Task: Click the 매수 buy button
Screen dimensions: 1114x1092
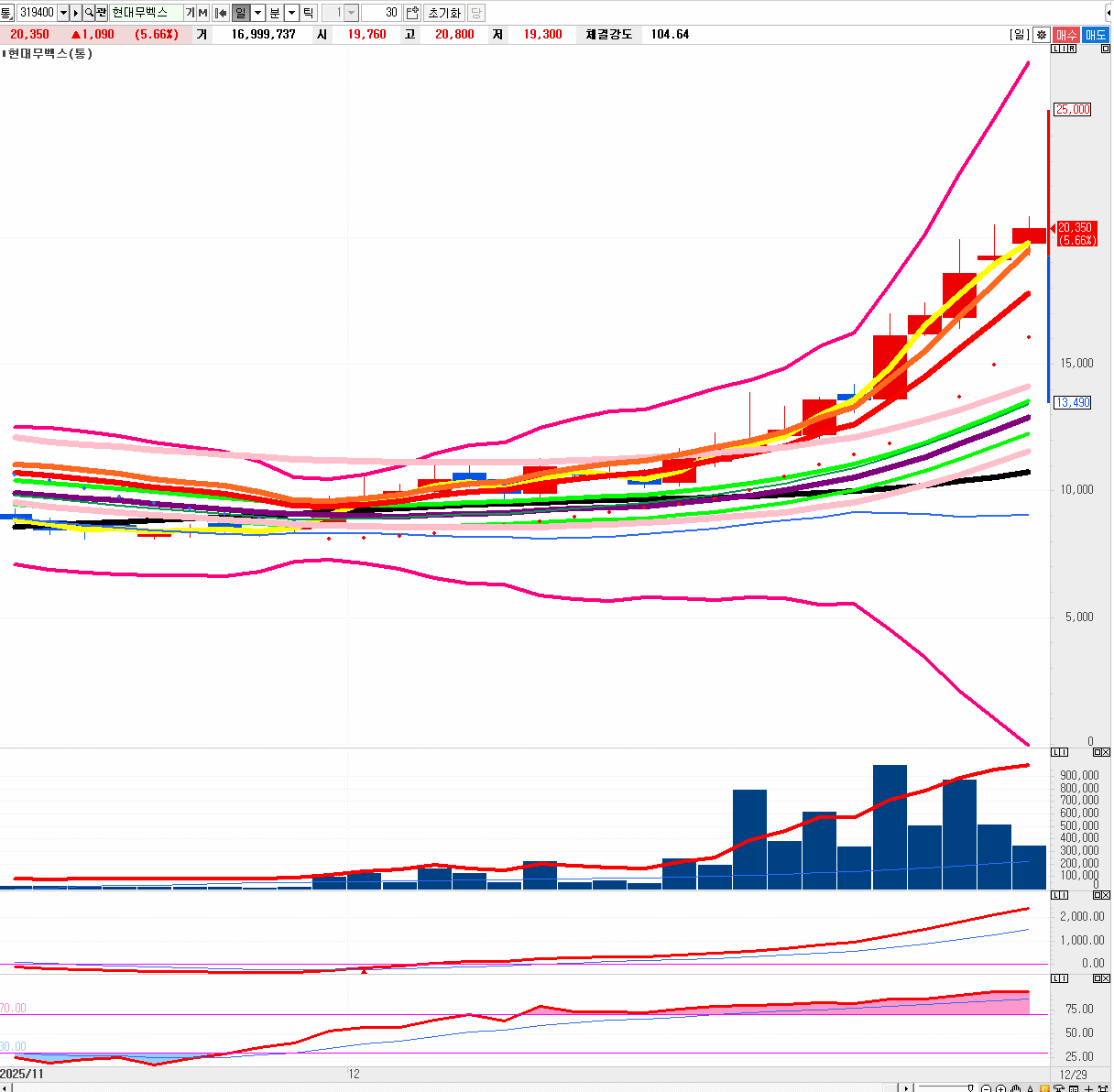Action: pos(1066,35)
